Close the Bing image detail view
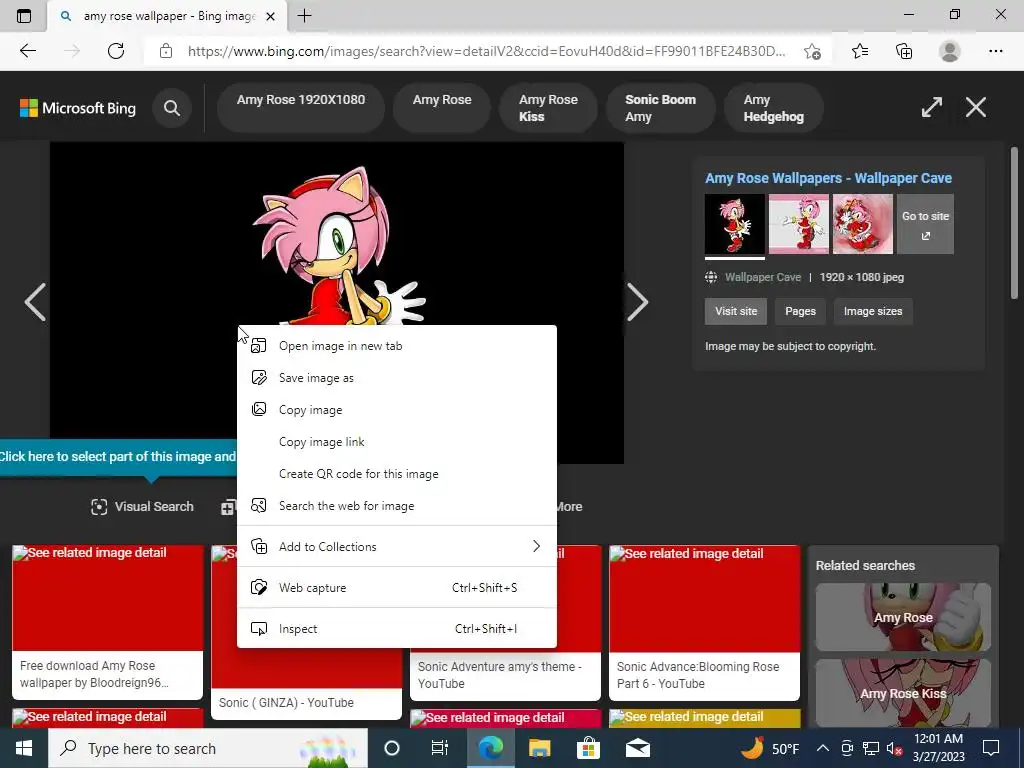1024x768 pixels. click(976, 107)
